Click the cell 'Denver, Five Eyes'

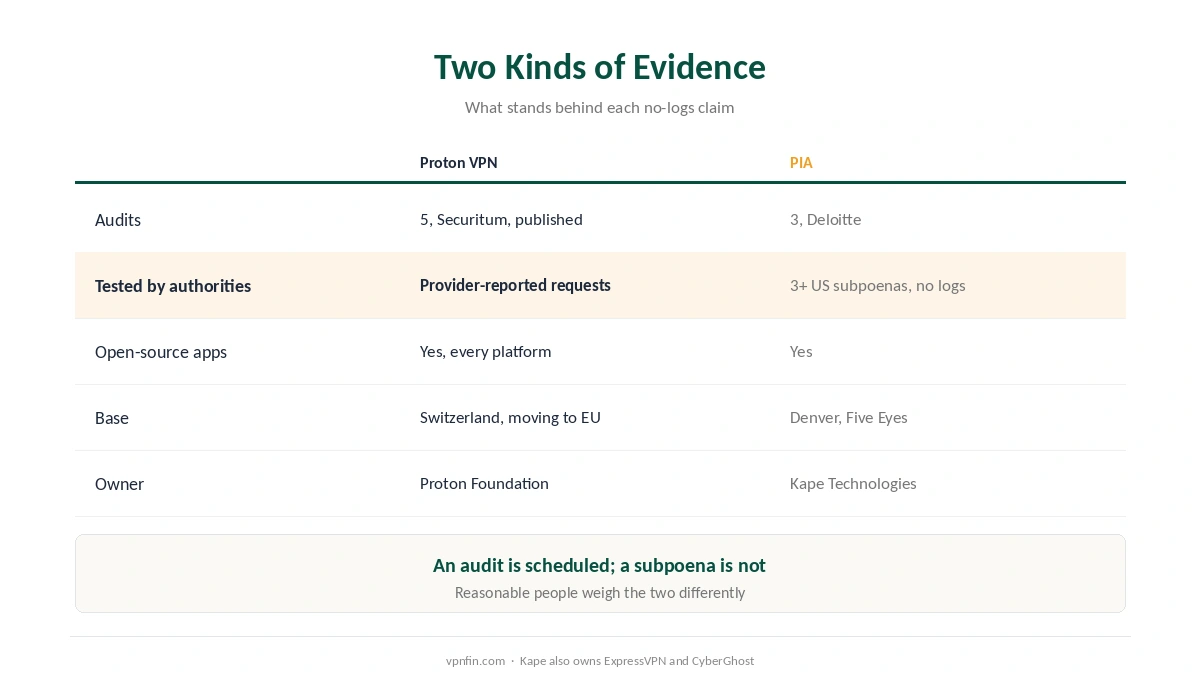[x=849, y=418]
